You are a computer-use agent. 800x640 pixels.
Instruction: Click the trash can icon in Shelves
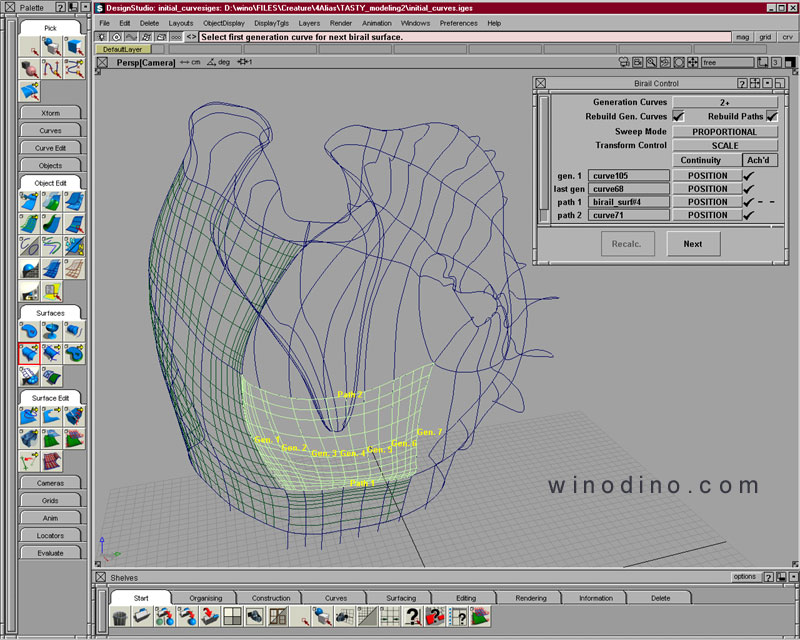click(120, 617)
